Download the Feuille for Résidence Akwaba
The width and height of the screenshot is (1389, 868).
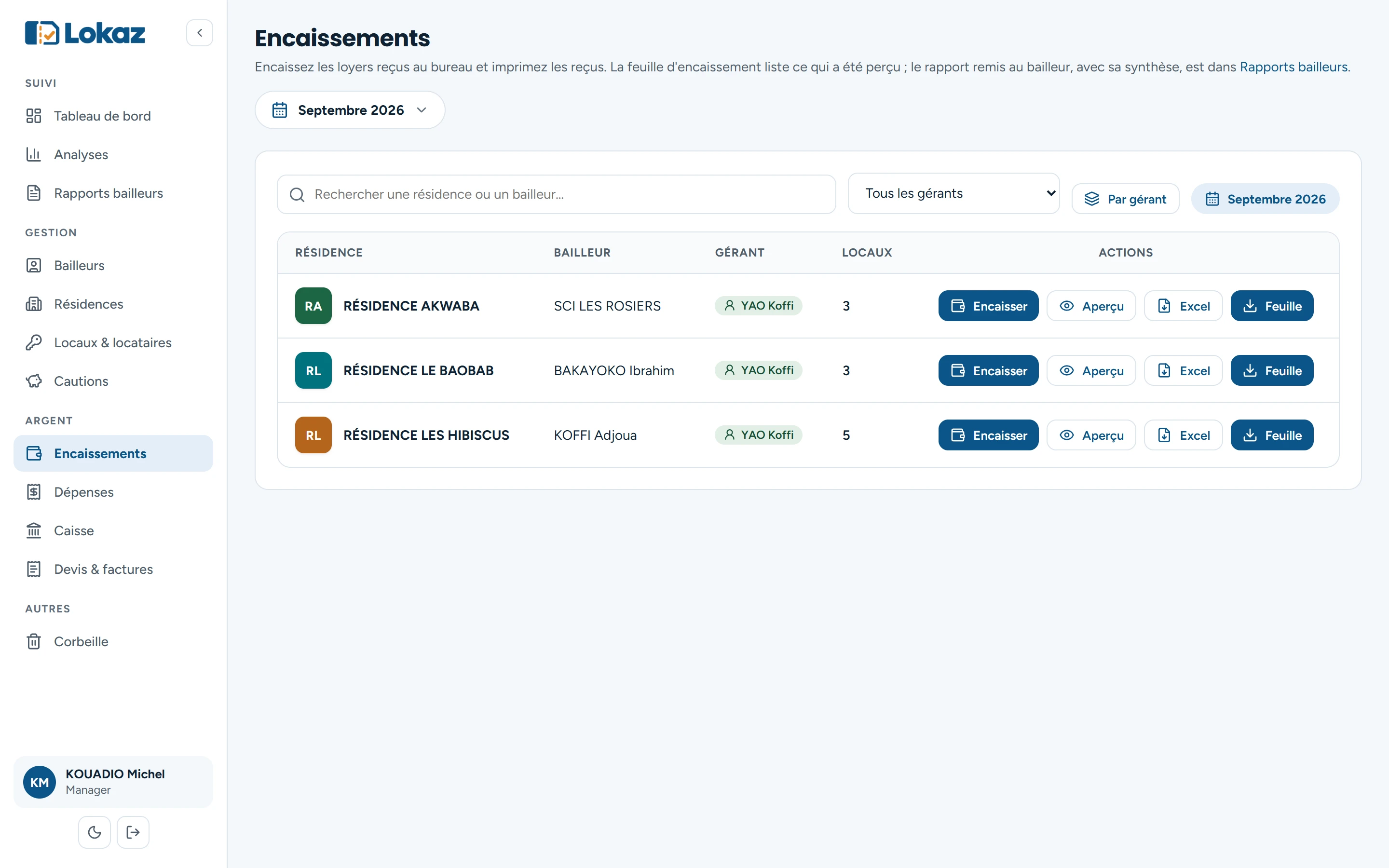1271,305
